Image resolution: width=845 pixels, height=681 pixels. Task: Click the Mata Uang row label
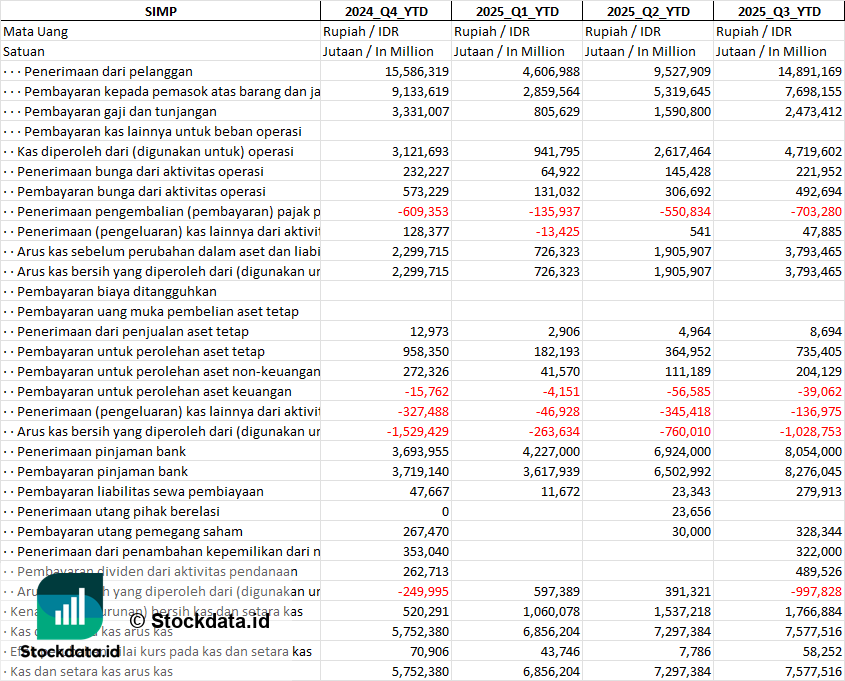tap(36, 32)
